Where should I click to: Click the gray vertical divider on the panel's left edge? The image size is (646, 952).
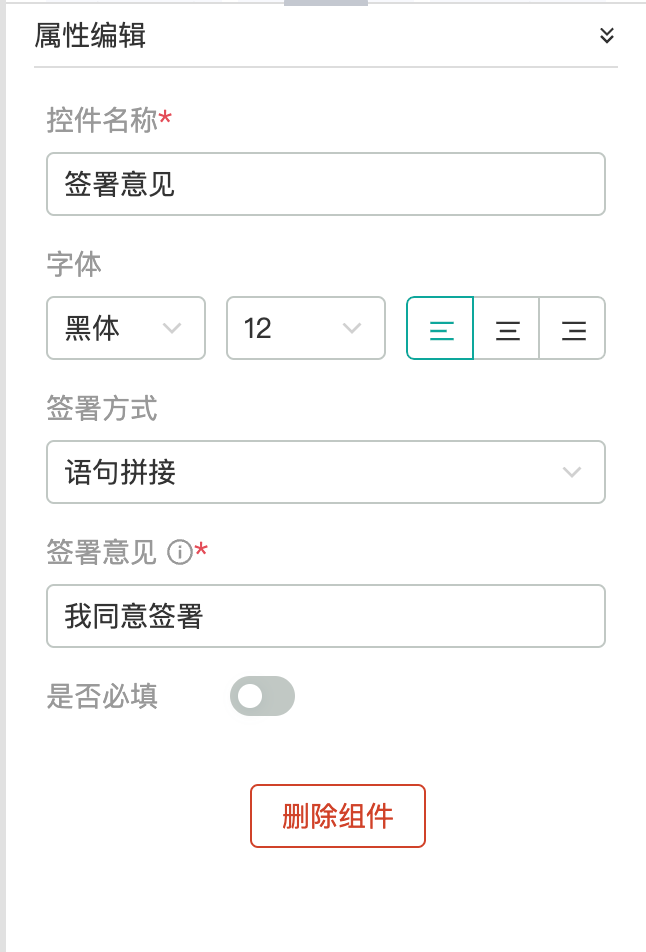[x=2, y=476]
